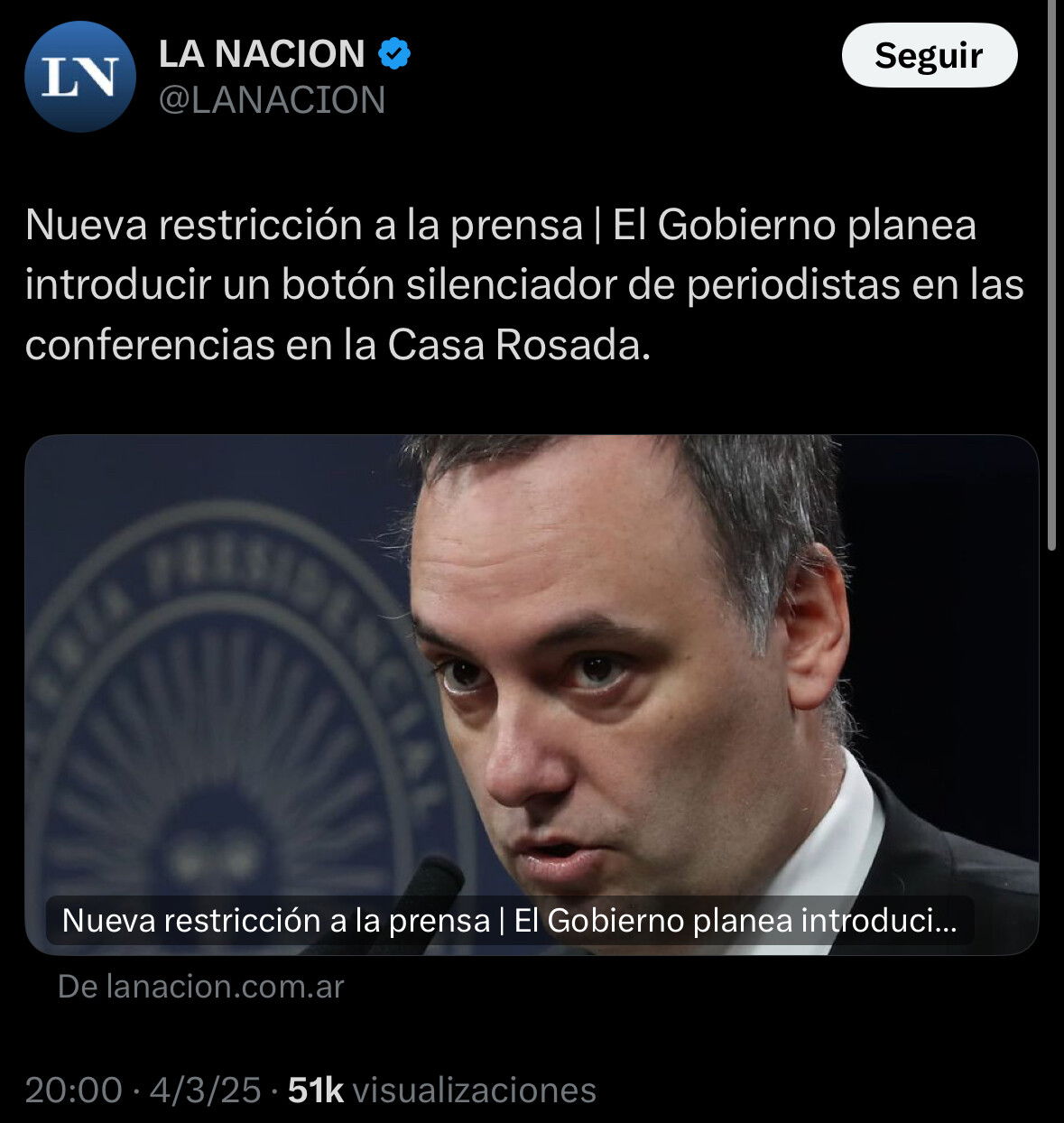Open the LA NACION display name

pyautogui.click(x=262, y=54)
